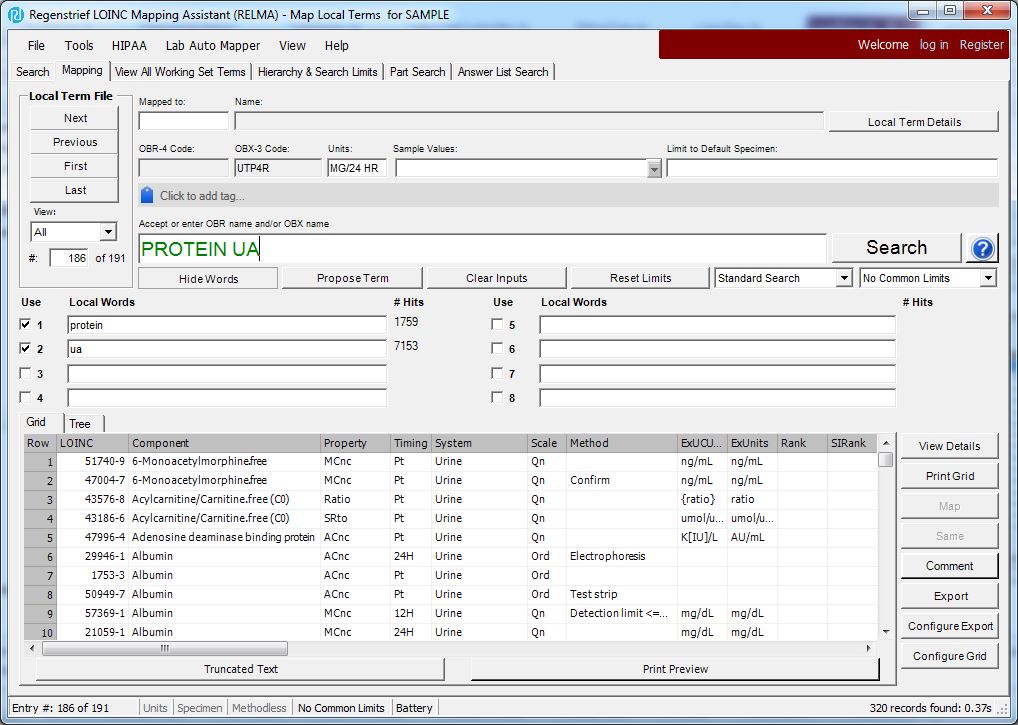Jump to First local term
This screenshot has width=1018, height=725.
[x=75, y=166]
